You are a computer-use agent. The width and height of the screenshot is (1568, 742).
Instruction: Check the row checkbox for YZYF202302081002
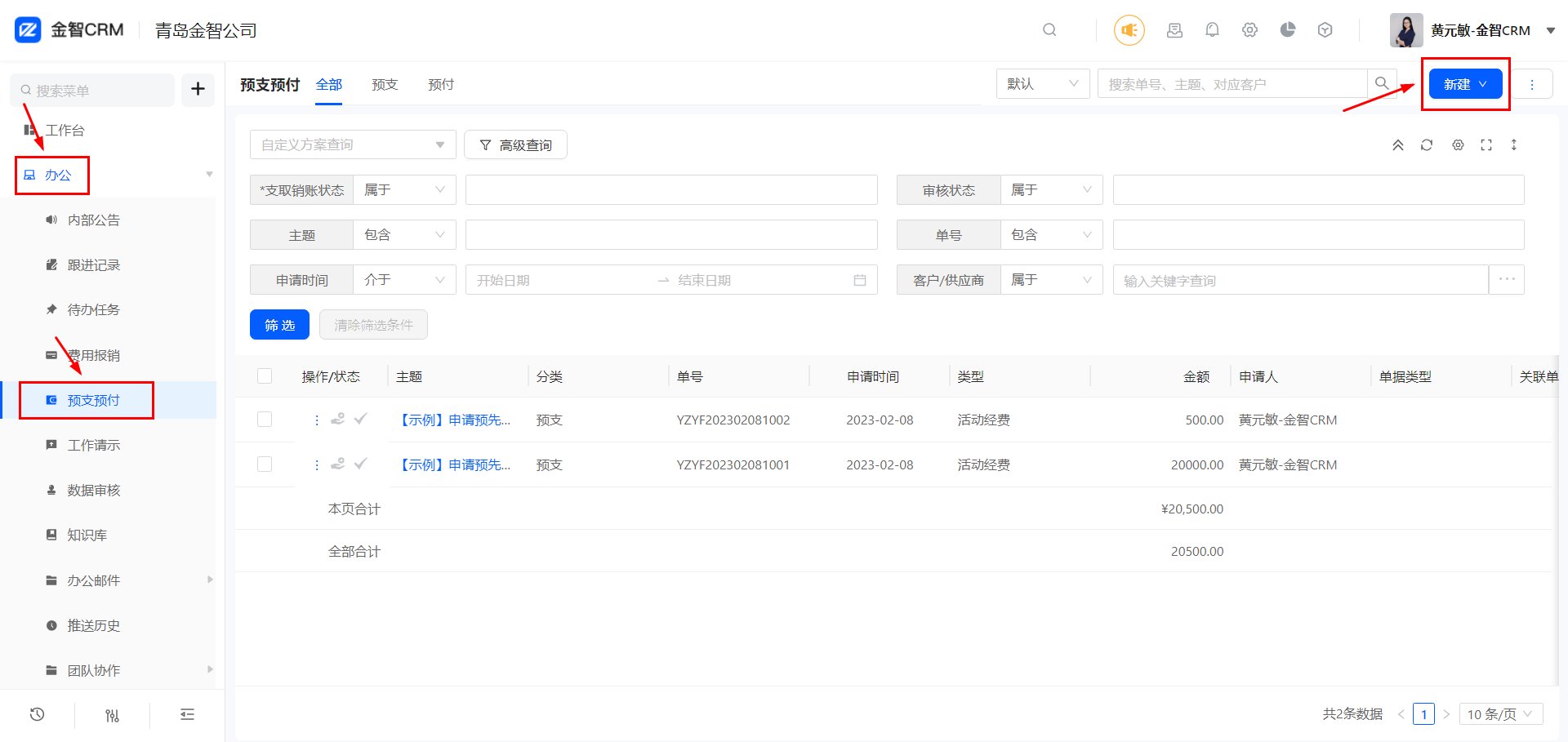coord(265,420)
